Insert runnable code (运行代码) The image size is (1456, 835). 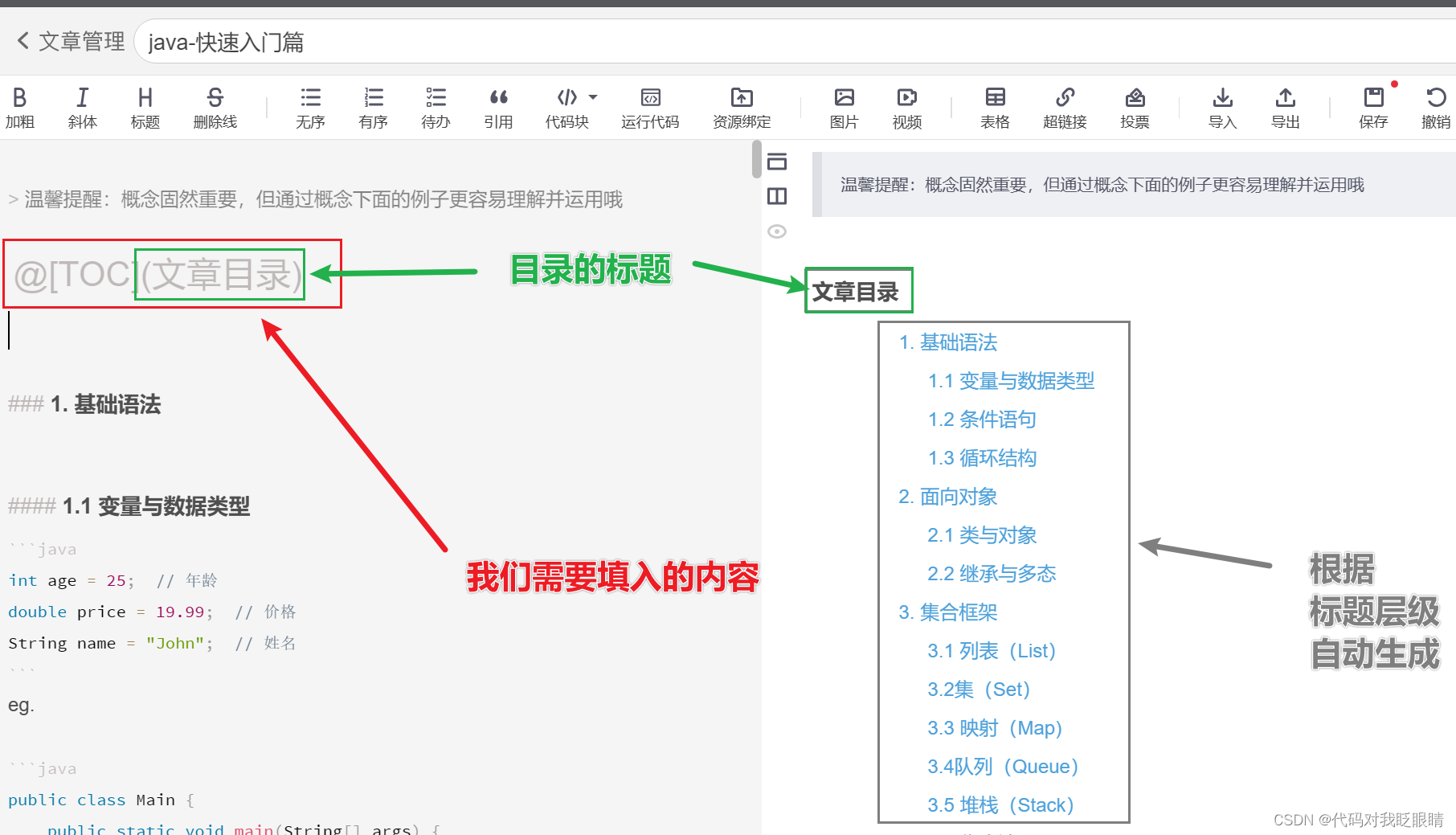click(x=650, y=108)
